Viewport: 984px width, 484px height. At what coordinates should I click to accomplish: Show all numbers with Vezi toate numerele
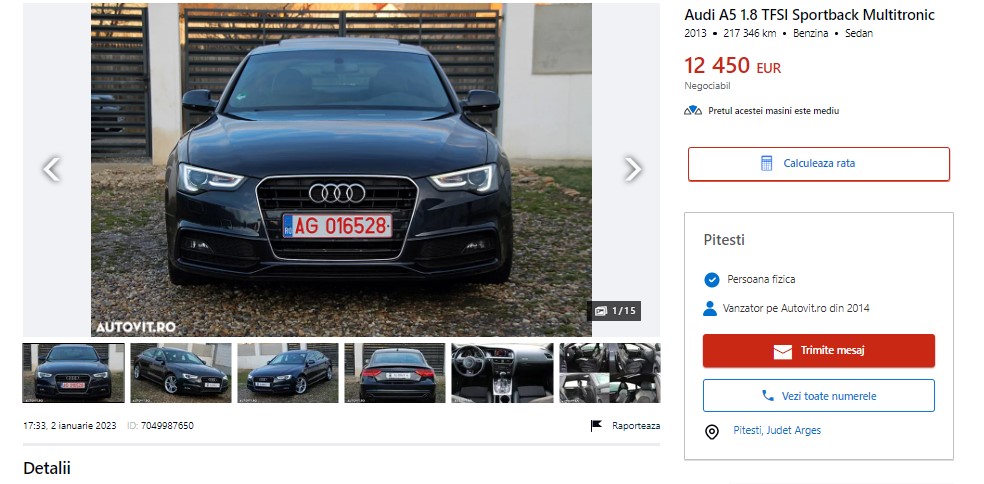818,396
